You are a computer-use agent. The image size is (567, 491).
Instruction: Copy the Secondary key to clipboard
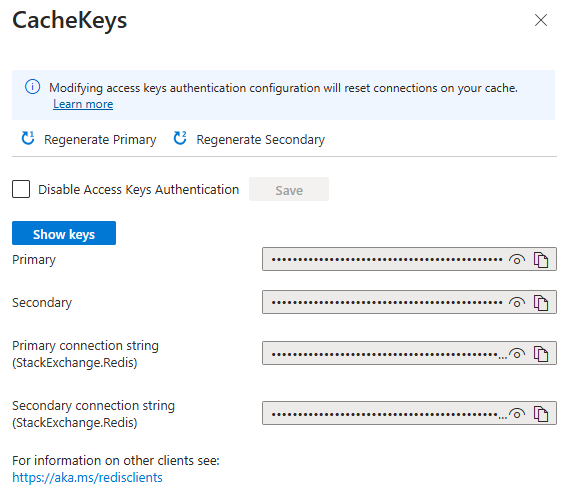541,303
